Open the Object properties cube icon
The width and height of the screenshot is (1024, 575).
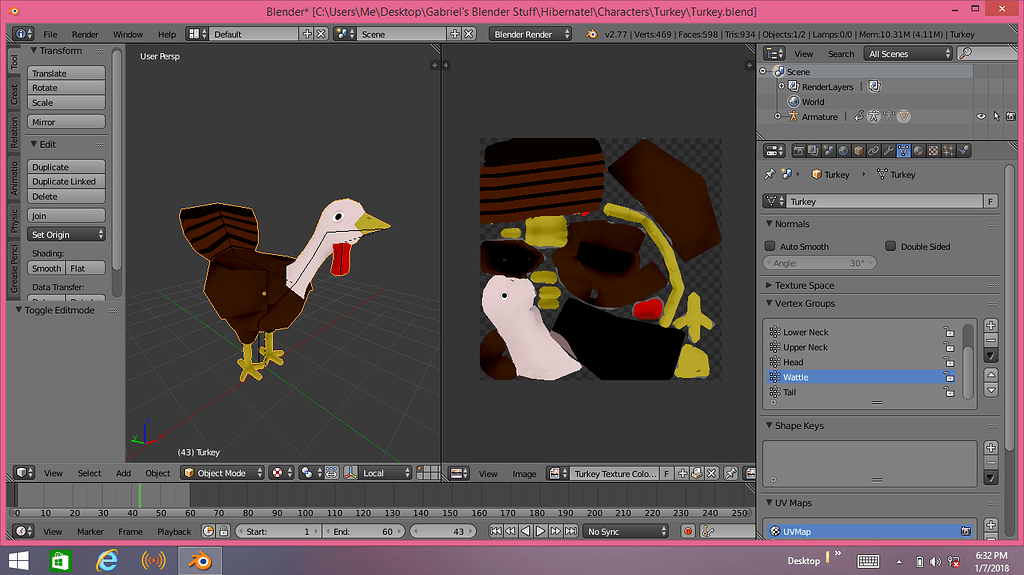[x=858, y=151]
